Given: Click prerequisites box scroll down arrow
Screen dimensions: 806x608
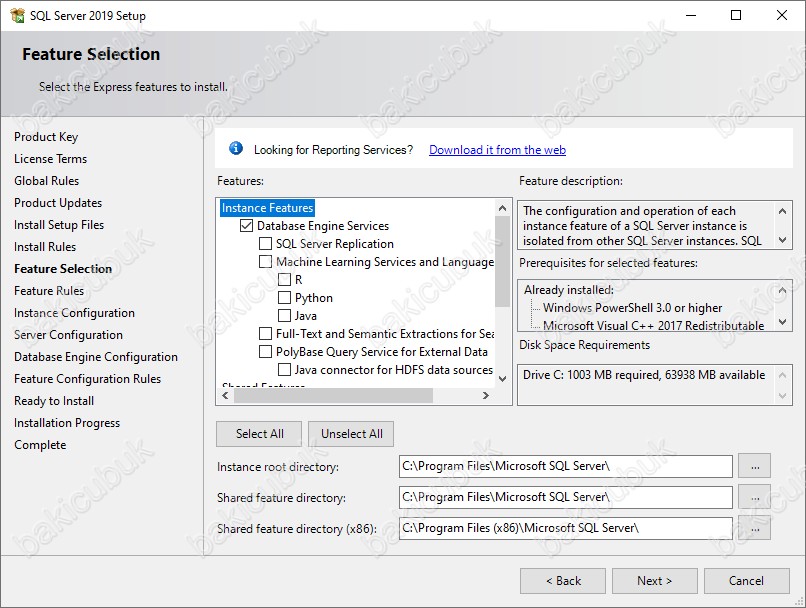Looking at the screenshot, I should 782,322.
